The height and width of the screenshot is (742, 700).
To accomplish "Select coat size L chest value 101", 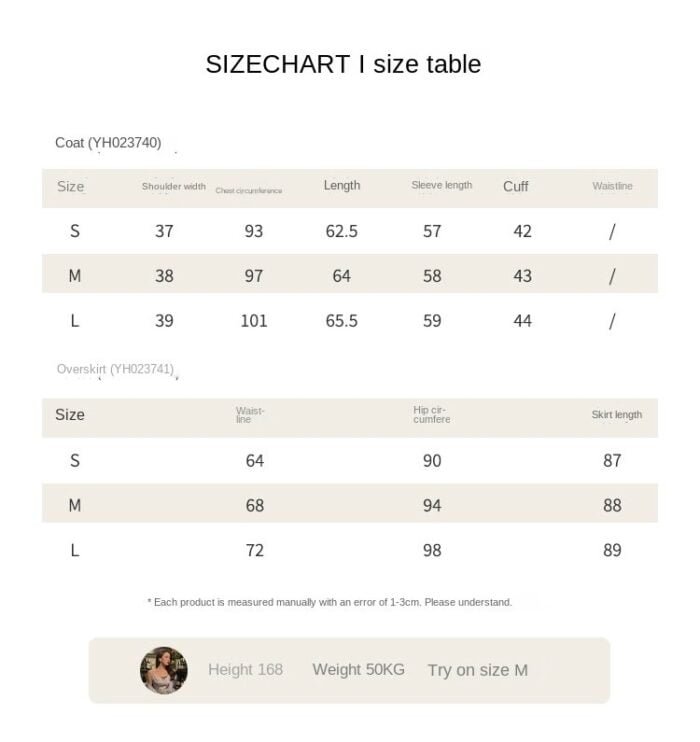I will [x=254, y=321].
